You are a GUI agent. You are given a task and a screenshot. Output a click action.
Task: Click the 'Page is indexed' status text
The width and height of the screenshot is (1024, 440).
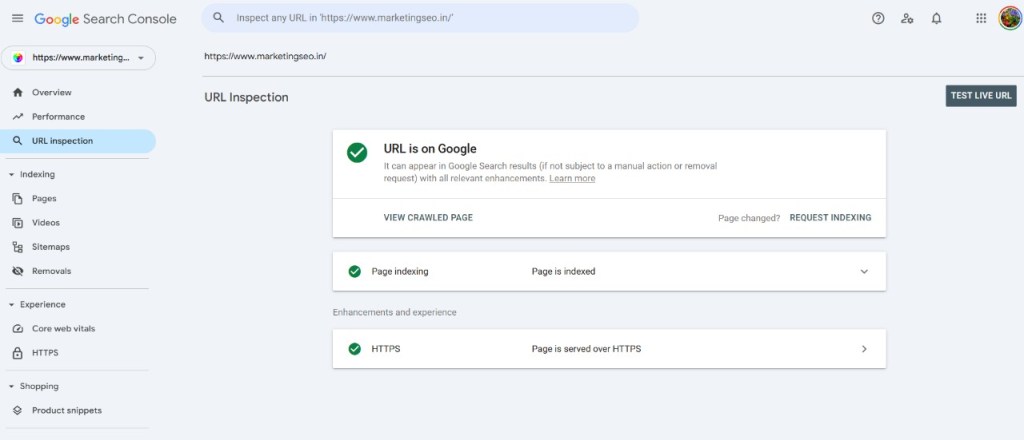click(564, 272)
